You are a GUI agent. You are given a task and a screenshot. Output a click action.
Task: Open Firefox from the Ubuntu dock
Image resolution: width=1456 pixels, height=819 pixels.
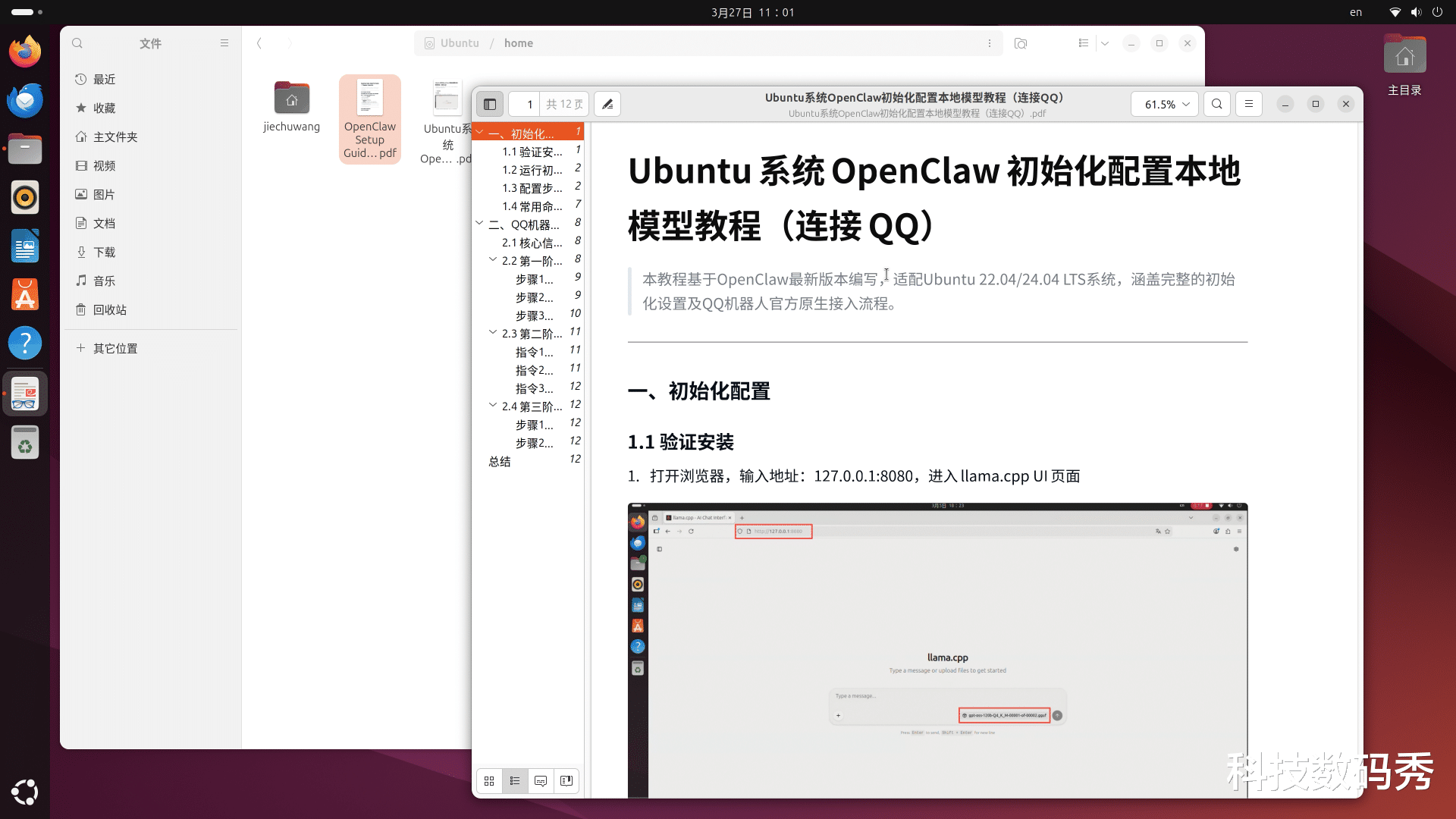(x=25, y=52)
